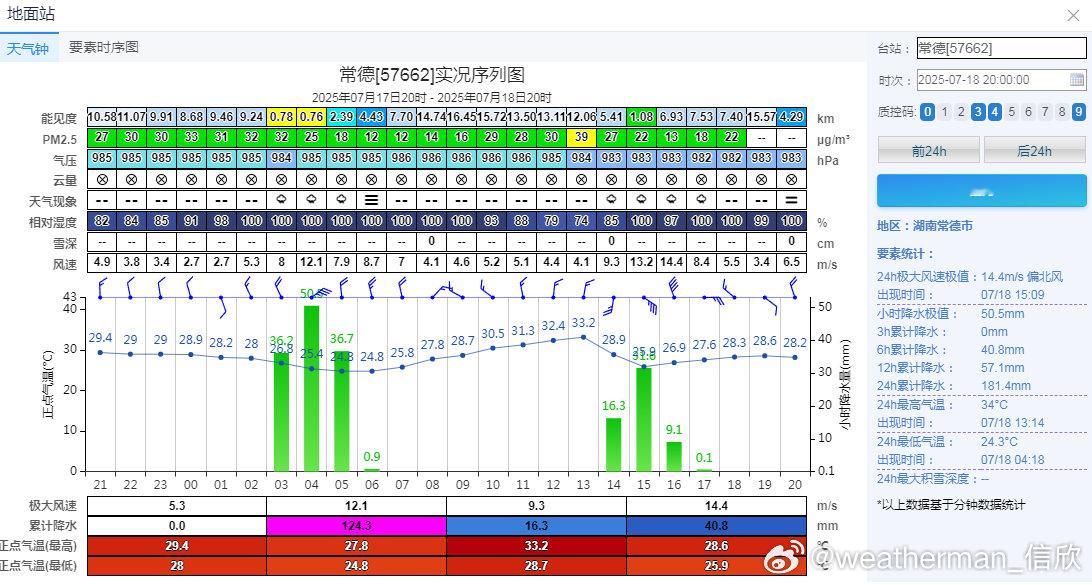Click the 24h累计降水 value 181.4mm

[x=1006, y=386]
